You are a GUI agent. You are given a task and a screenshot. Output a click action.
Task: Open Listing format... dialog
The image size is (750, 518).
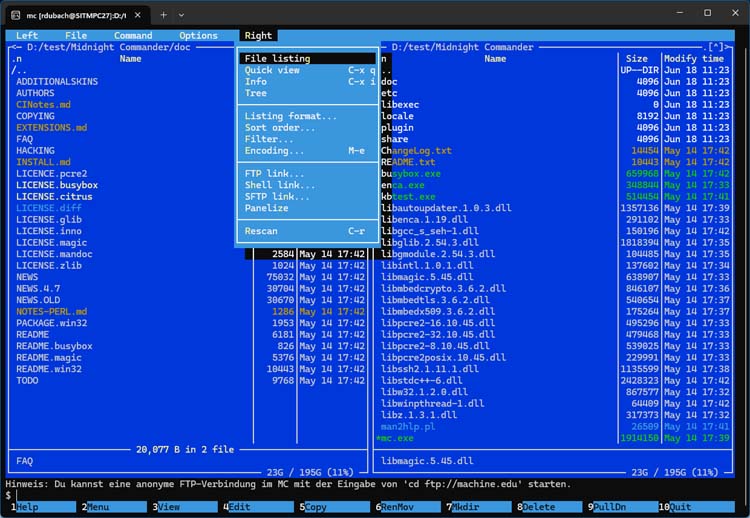click(x=308, y=116)
